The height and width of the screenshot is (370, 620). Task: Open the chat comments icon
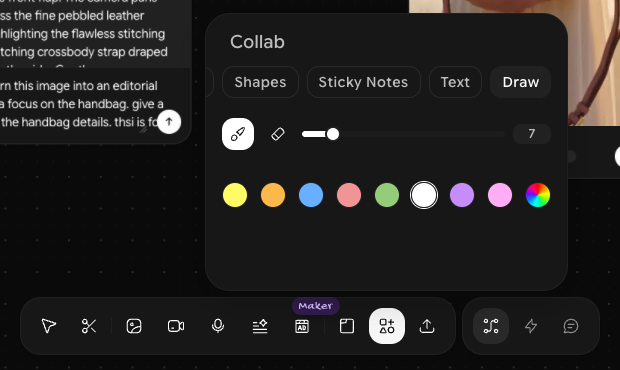(x=571, y=326)
